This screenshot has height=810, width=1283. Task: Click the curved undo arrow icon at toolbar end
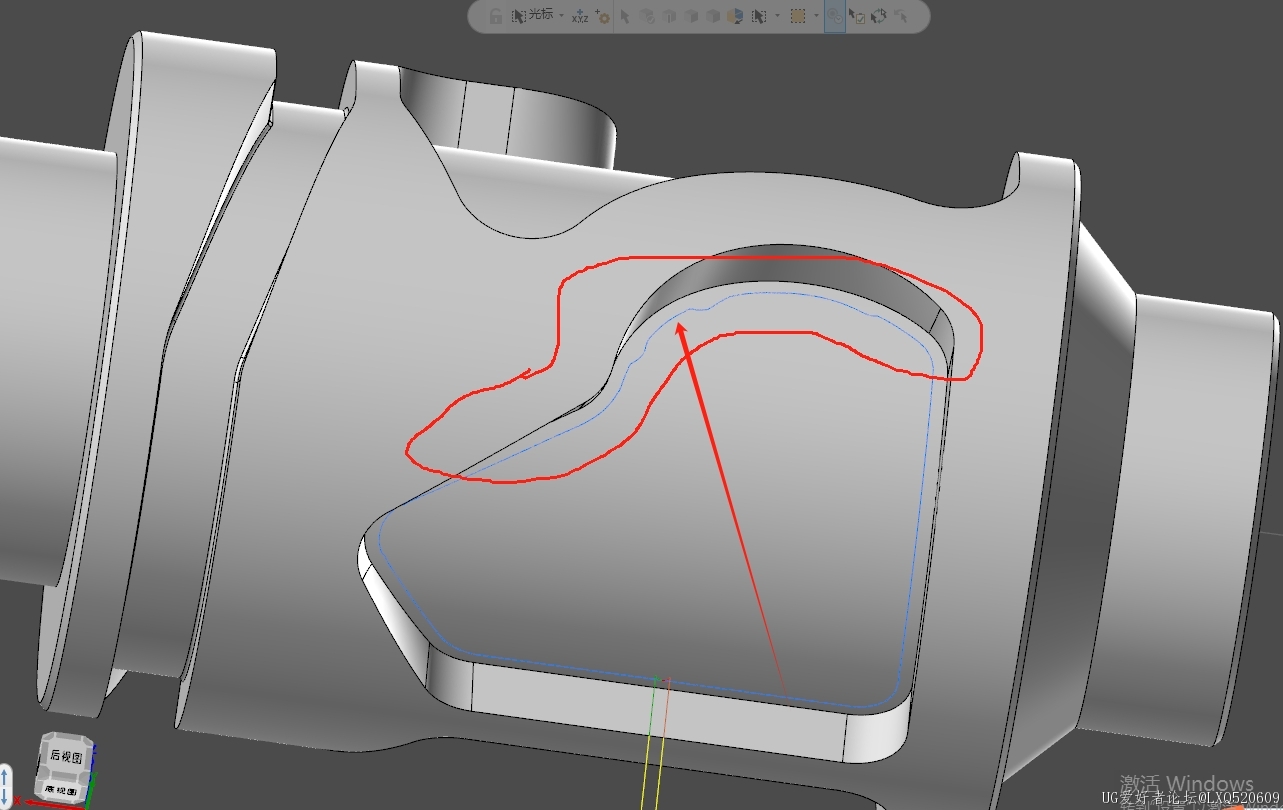coord(901,16)
